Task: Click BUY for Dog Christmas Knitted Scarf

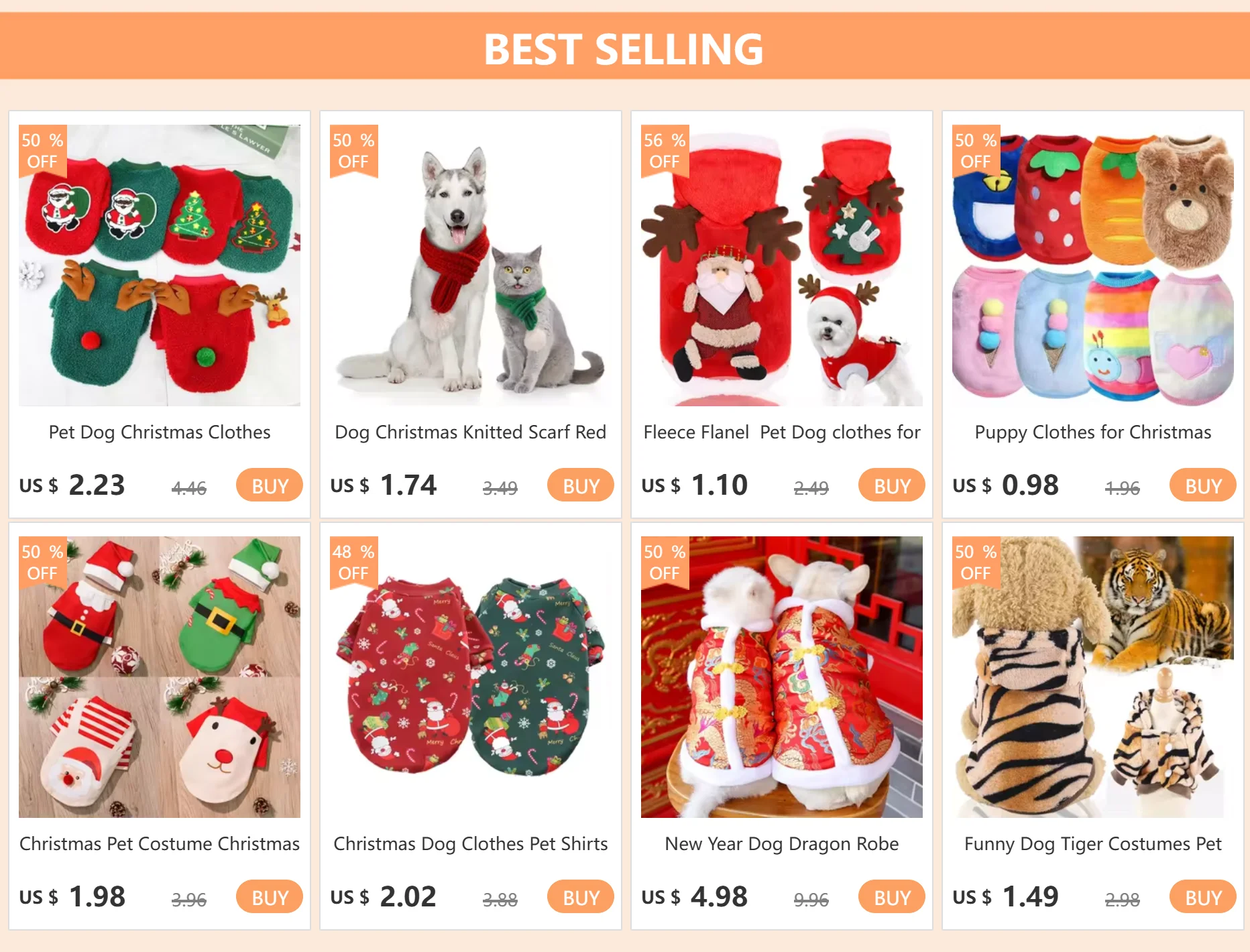Action: tap(581, 485)
